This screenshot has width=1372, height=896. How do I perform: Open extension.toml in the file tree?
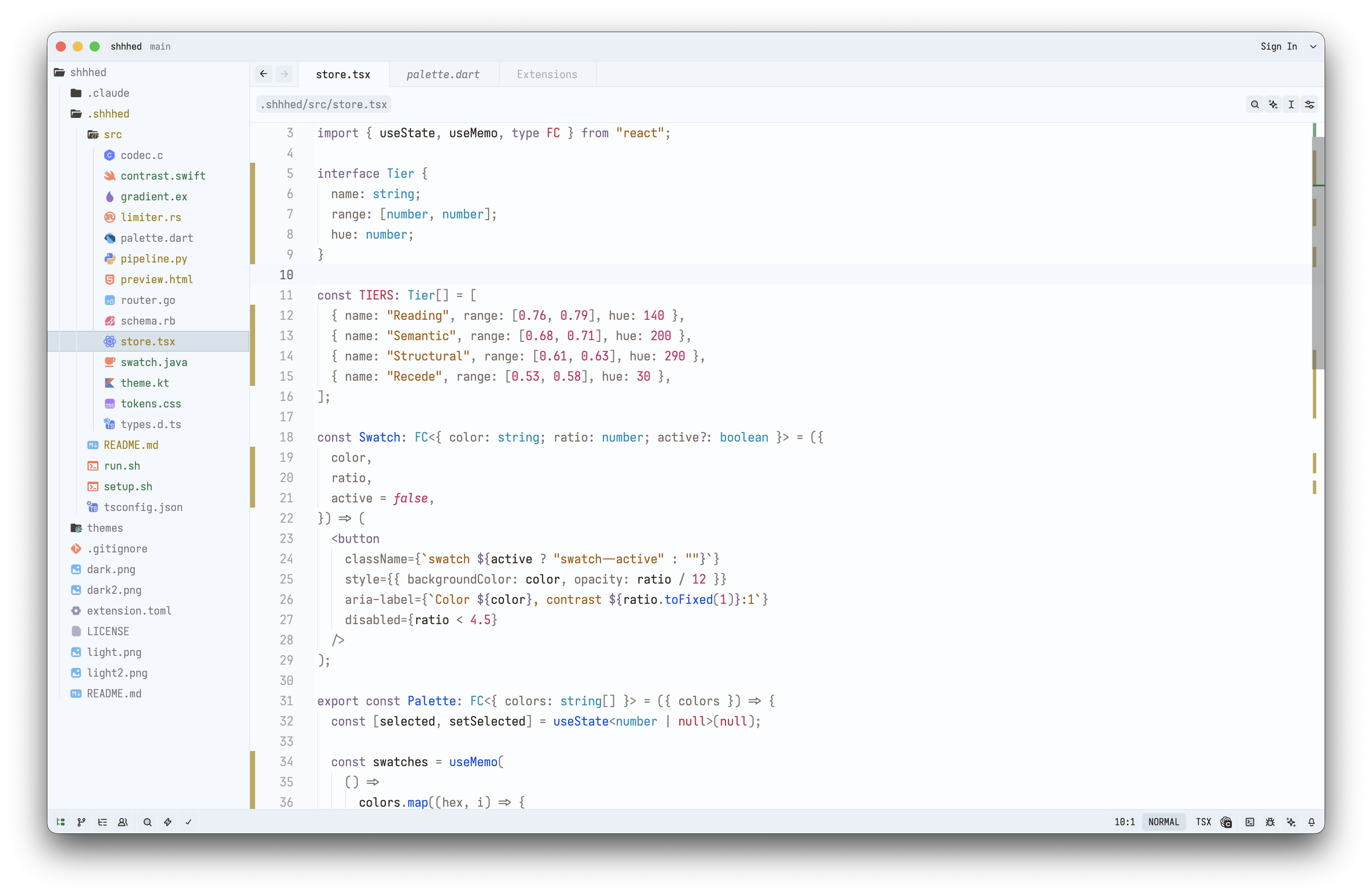[x=149, y=611]
